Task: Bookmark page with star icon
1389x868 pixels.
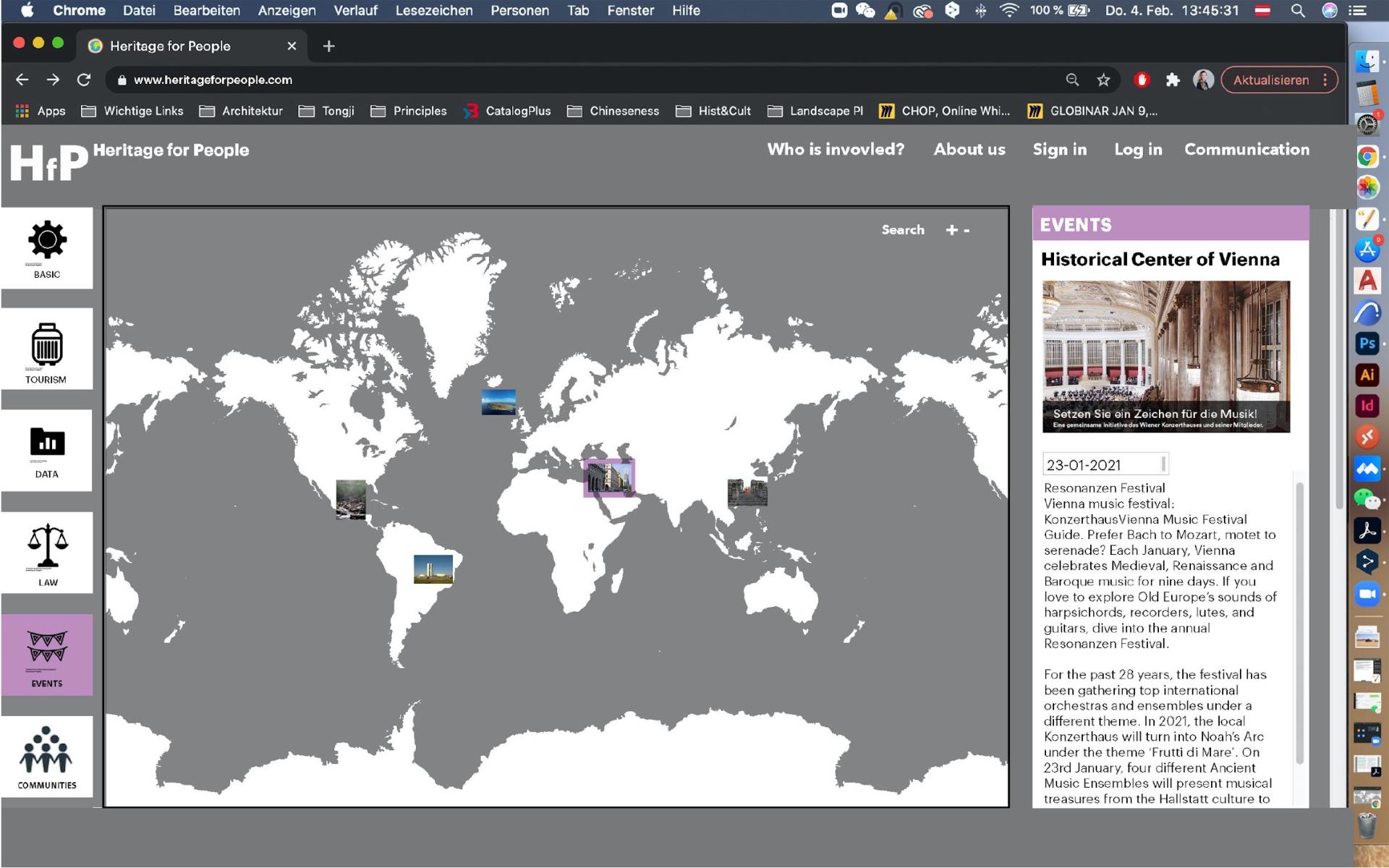Action: (x=1103, y=80)
